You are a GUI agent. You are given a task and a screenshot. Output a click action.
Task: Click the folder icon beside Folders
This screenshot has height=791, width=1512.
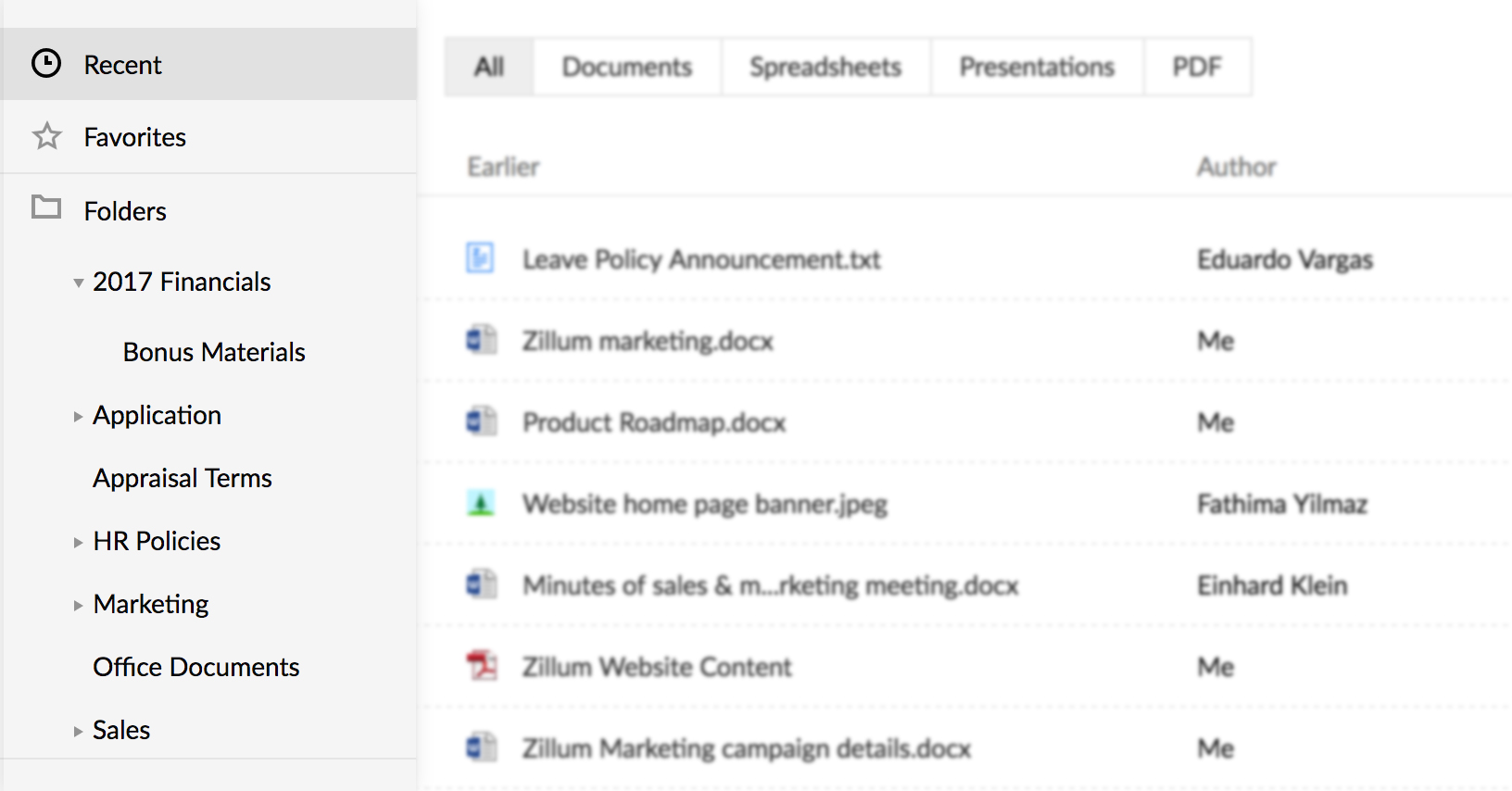coord(46,207)
